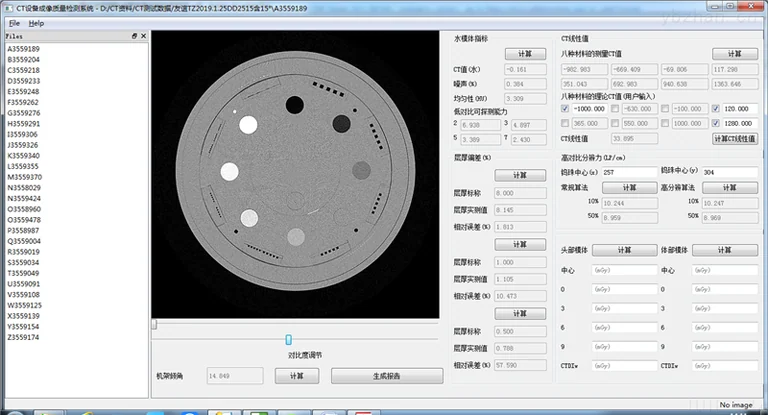Click the 头部模体 row 9 mGy field
The width and height of the screenshot is (768, 415).
pyautogui.click(x=624, y=347)
